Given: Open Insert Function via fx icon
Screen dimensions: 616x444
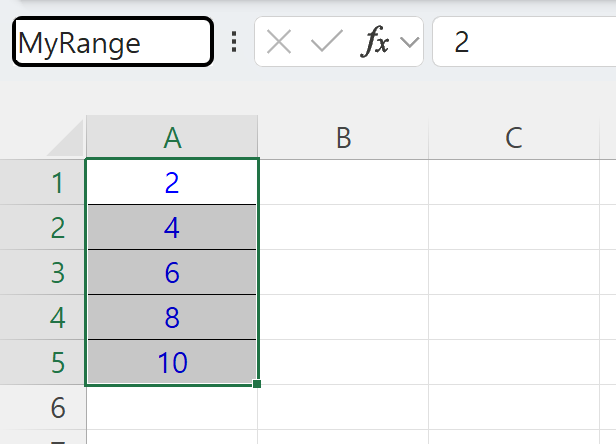Looking at the screenshot, I should (375, 41).
